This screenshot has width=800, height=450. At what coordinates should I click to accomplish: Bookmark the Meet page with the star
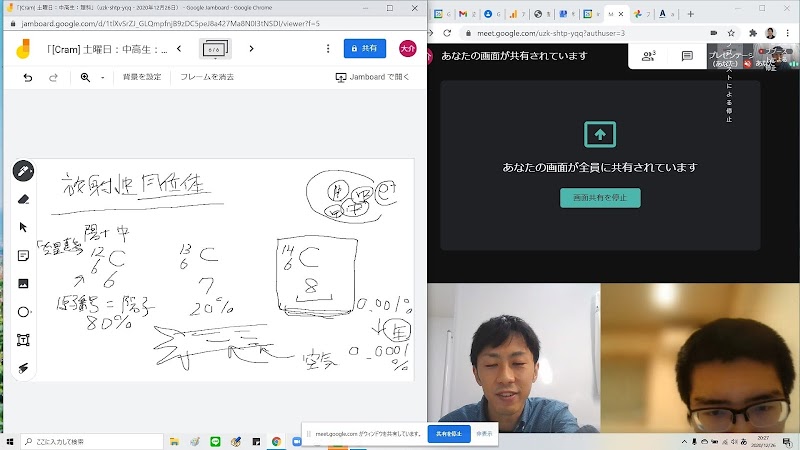click(731, 33)
